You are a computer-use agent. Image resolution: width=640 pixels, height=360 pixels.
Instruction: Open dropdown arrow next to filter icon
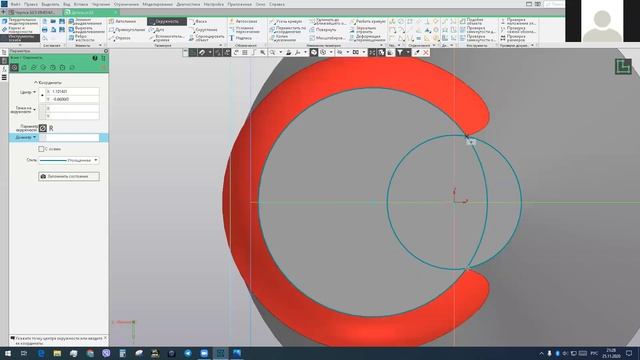coord(407,52)
